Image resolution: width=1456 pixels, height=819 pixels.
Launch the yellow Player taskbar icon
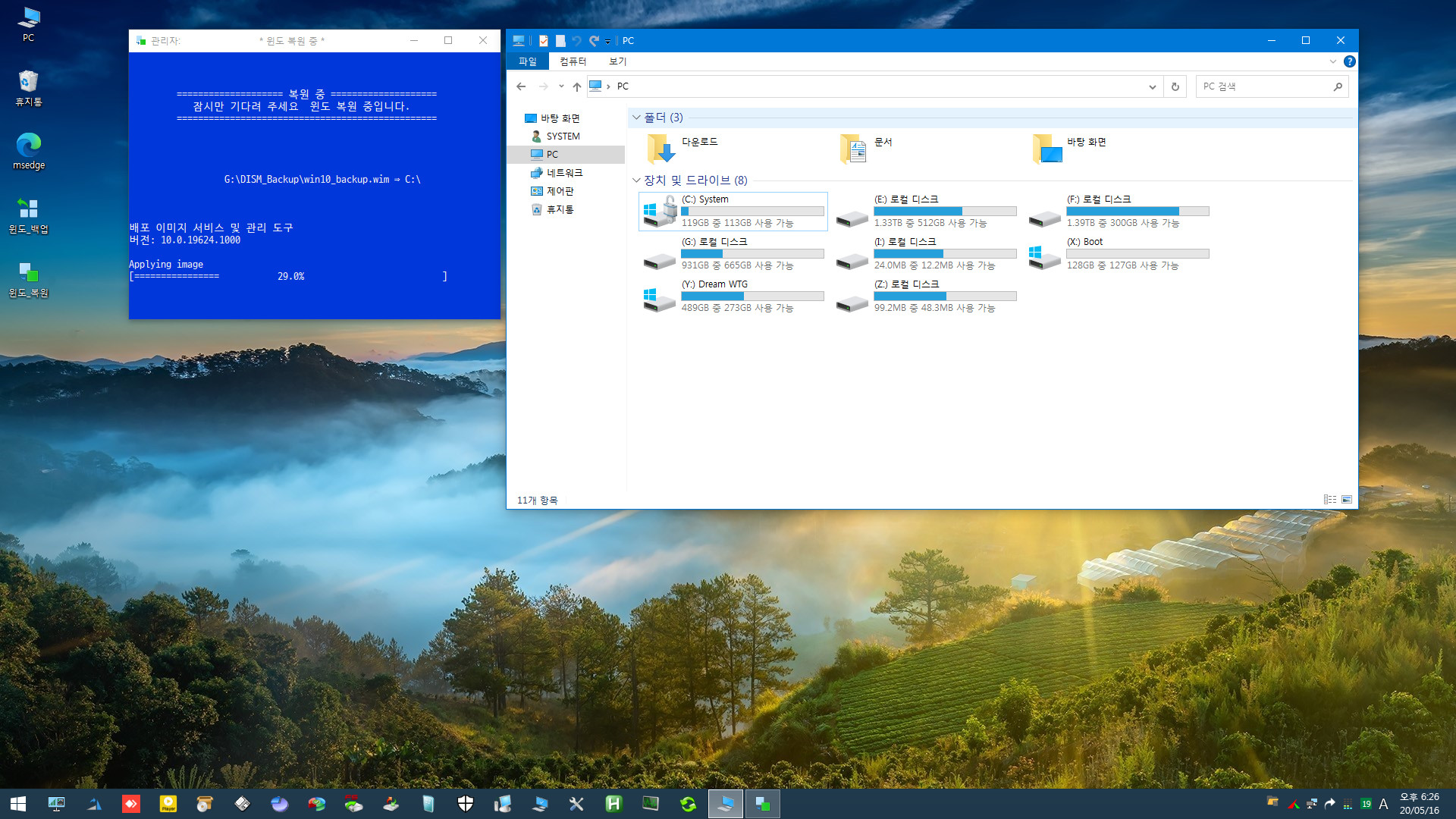click(168, 804)
